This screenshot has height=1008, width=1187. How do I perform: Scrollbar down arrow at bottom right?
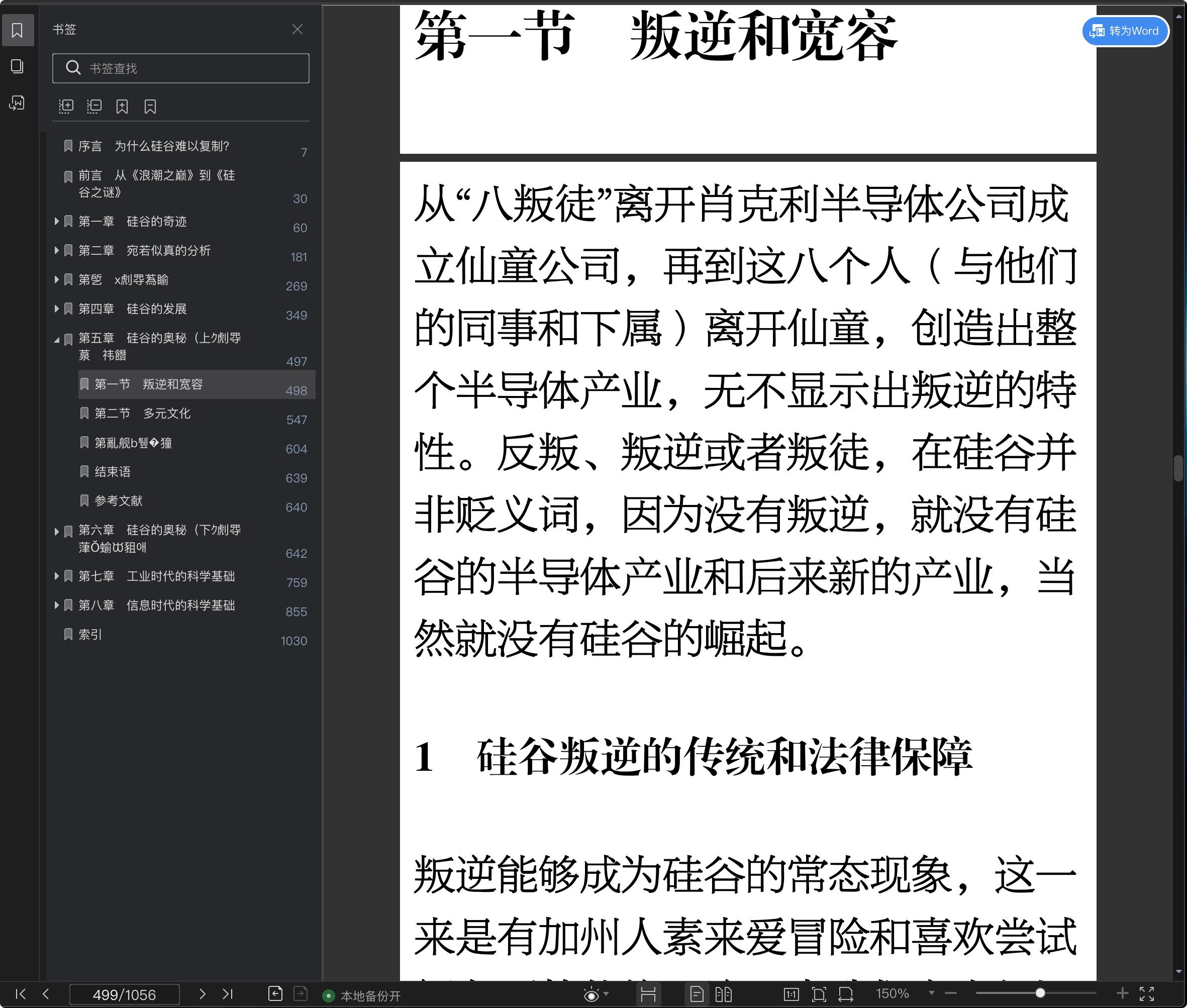[x=1178, y=971]
